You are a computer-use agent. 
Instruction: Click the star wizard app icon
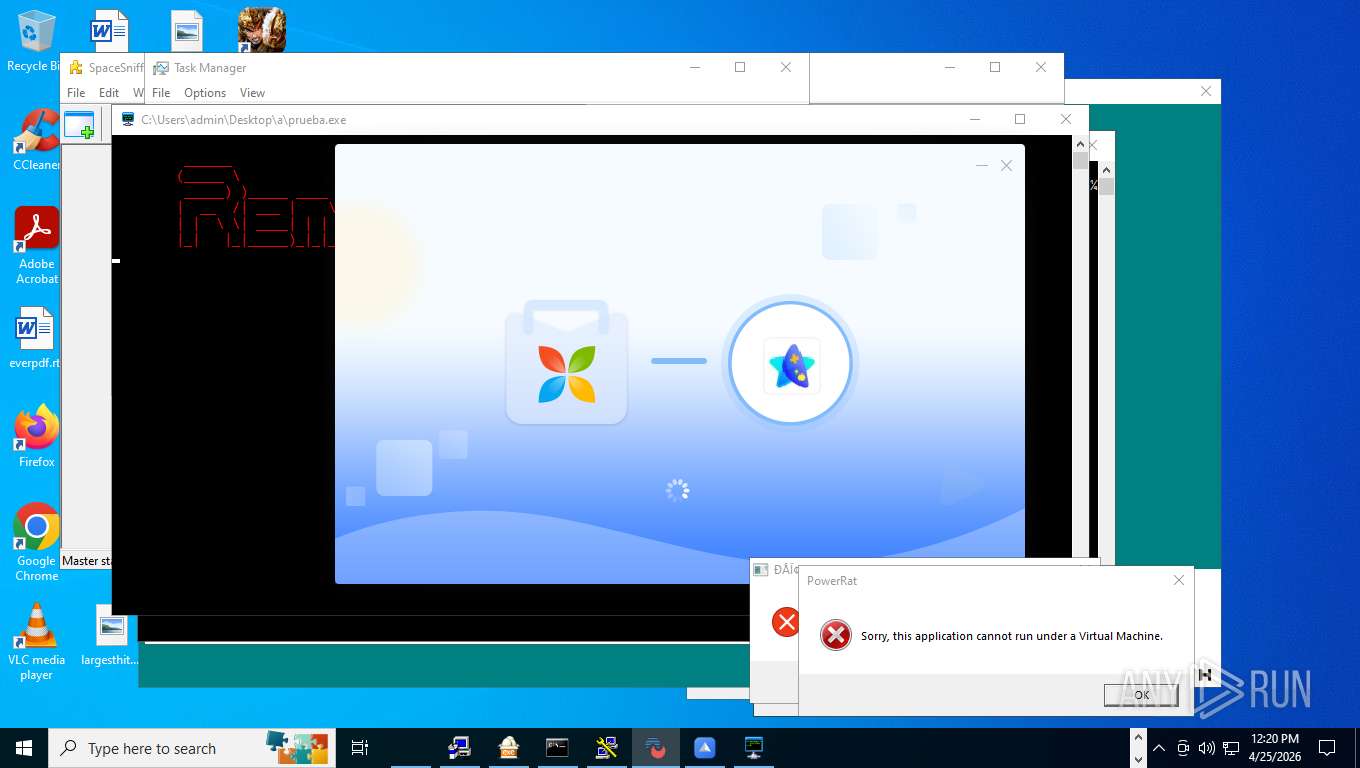791,365
